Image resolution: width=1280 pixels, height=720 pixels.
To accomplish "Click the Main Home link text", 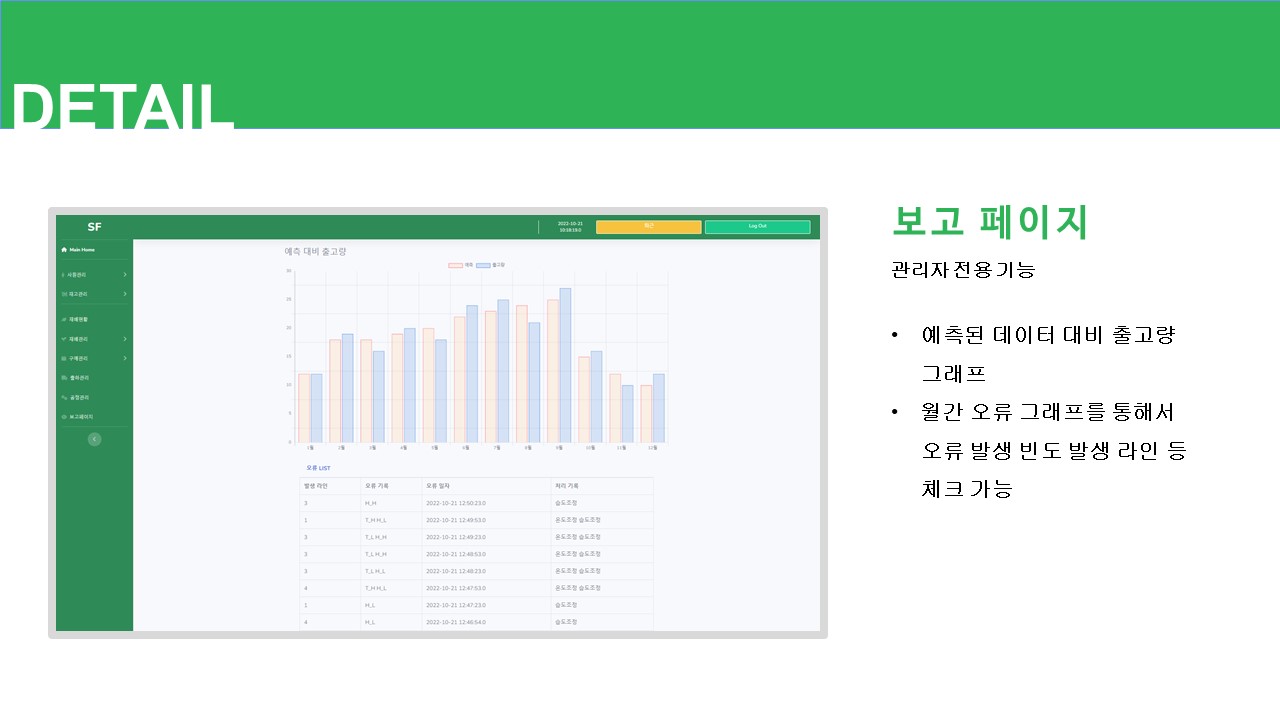I will coord(82,250).
